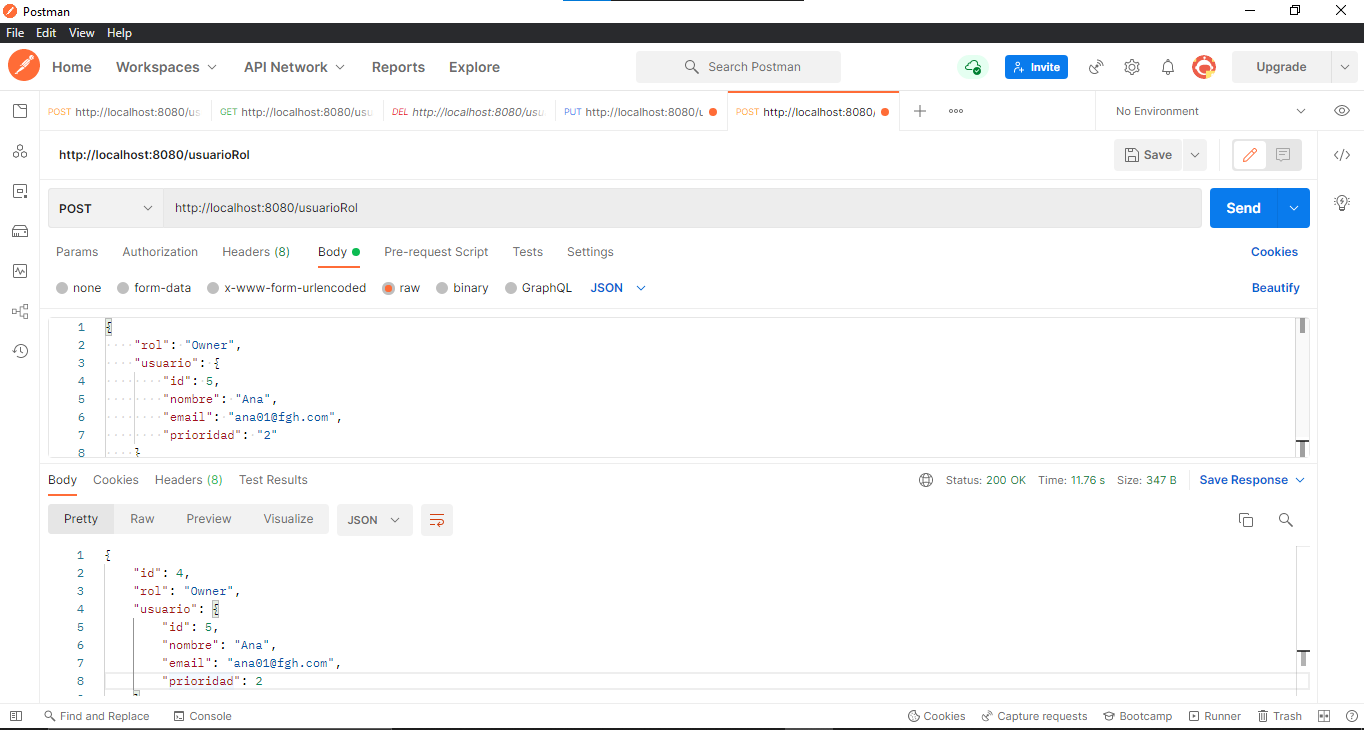The width and height of the screenshot is (1364, 730).
Task: Click the Beautify link
Action: [x=1276, y=287]
